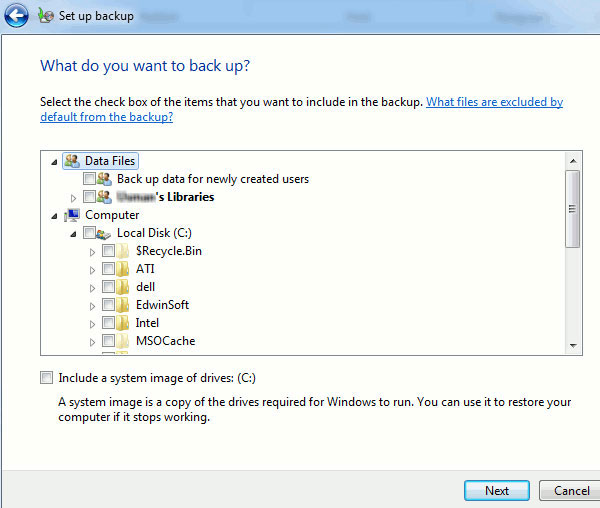Expand the ATI folder
Viewport: 600px width, 508px height.
click(92, 270)
